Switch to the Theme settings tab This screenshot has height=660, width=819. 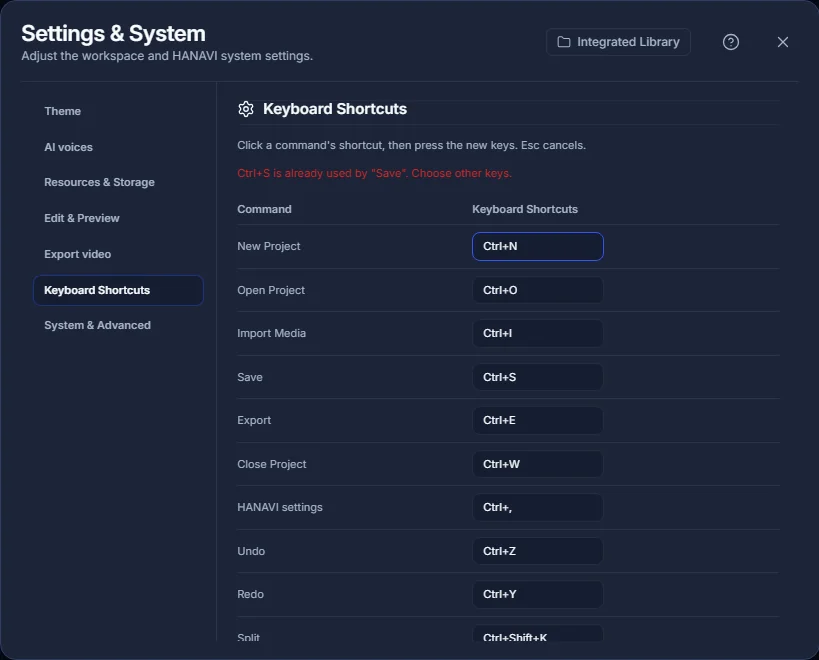click(63, 111)
